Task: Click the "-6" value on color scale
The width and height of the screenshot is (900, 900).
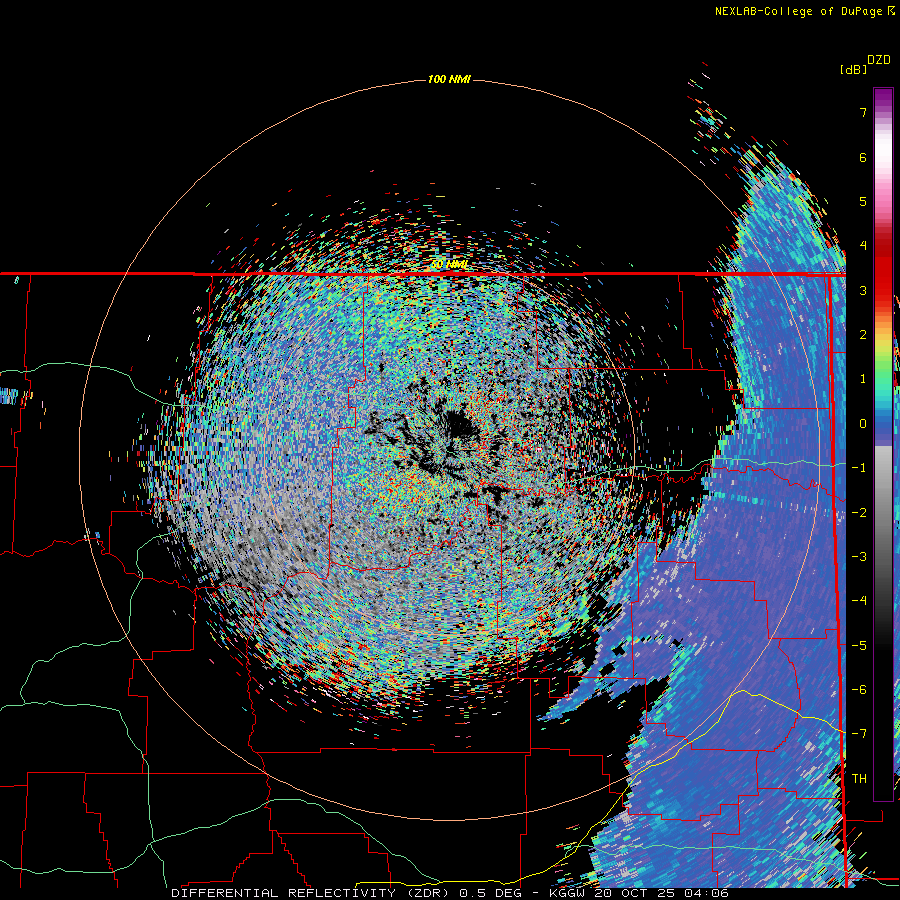Action: (x=859, y=690)
